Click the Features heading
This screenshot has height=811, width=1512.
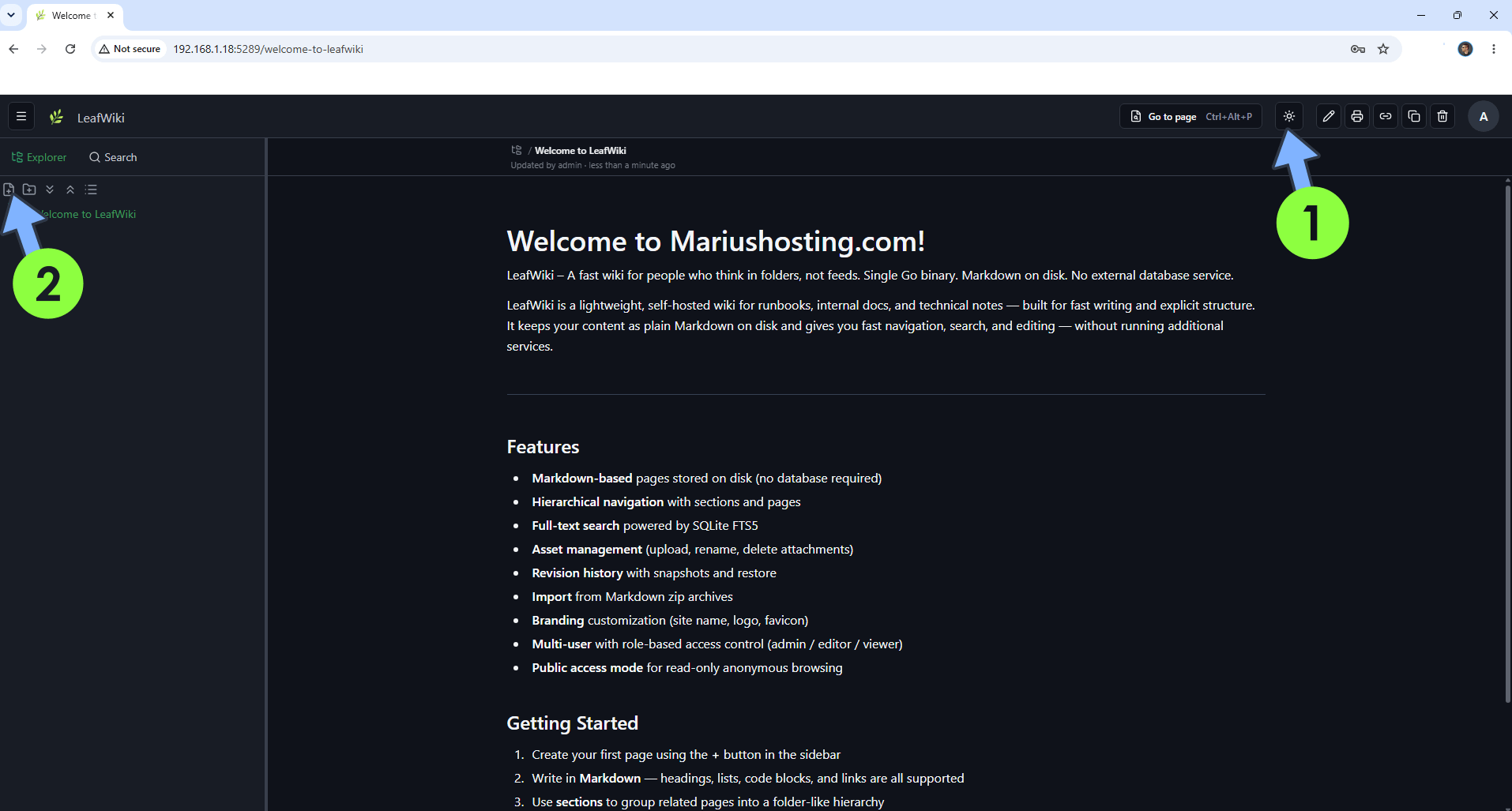pos(543,447)
